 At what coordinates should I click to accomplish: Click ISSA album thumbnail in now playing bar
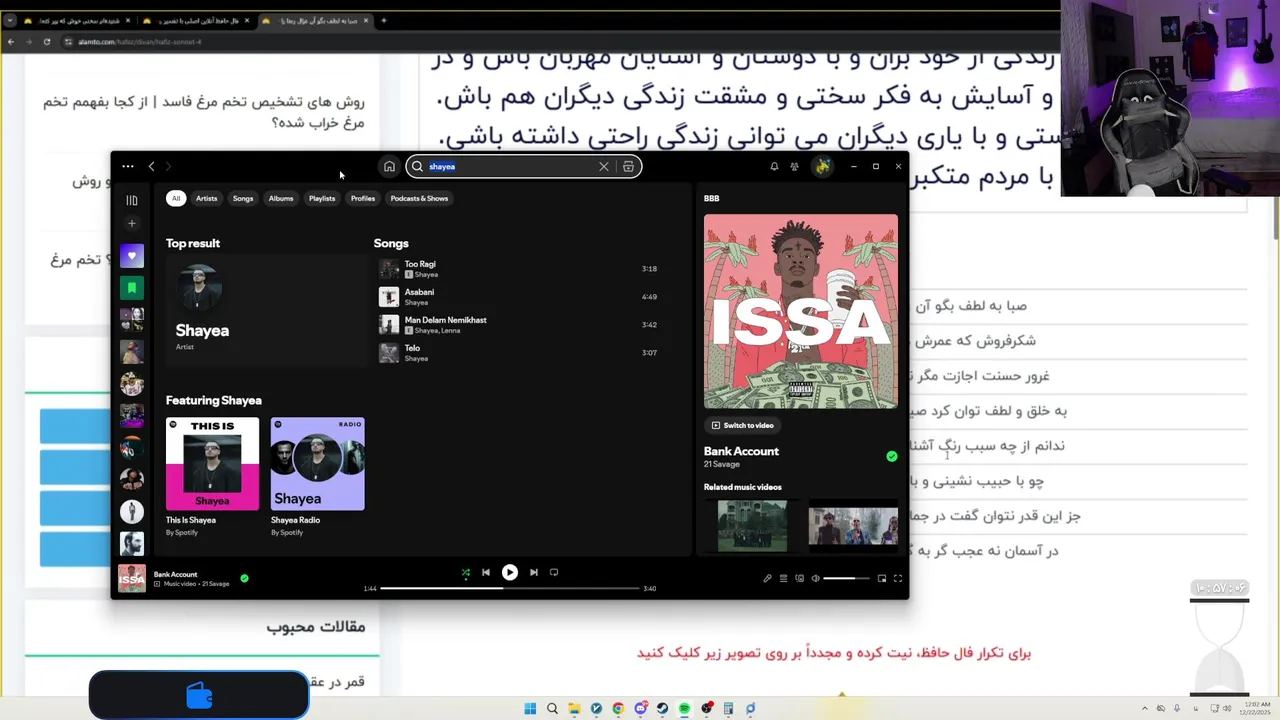[132, 579]
